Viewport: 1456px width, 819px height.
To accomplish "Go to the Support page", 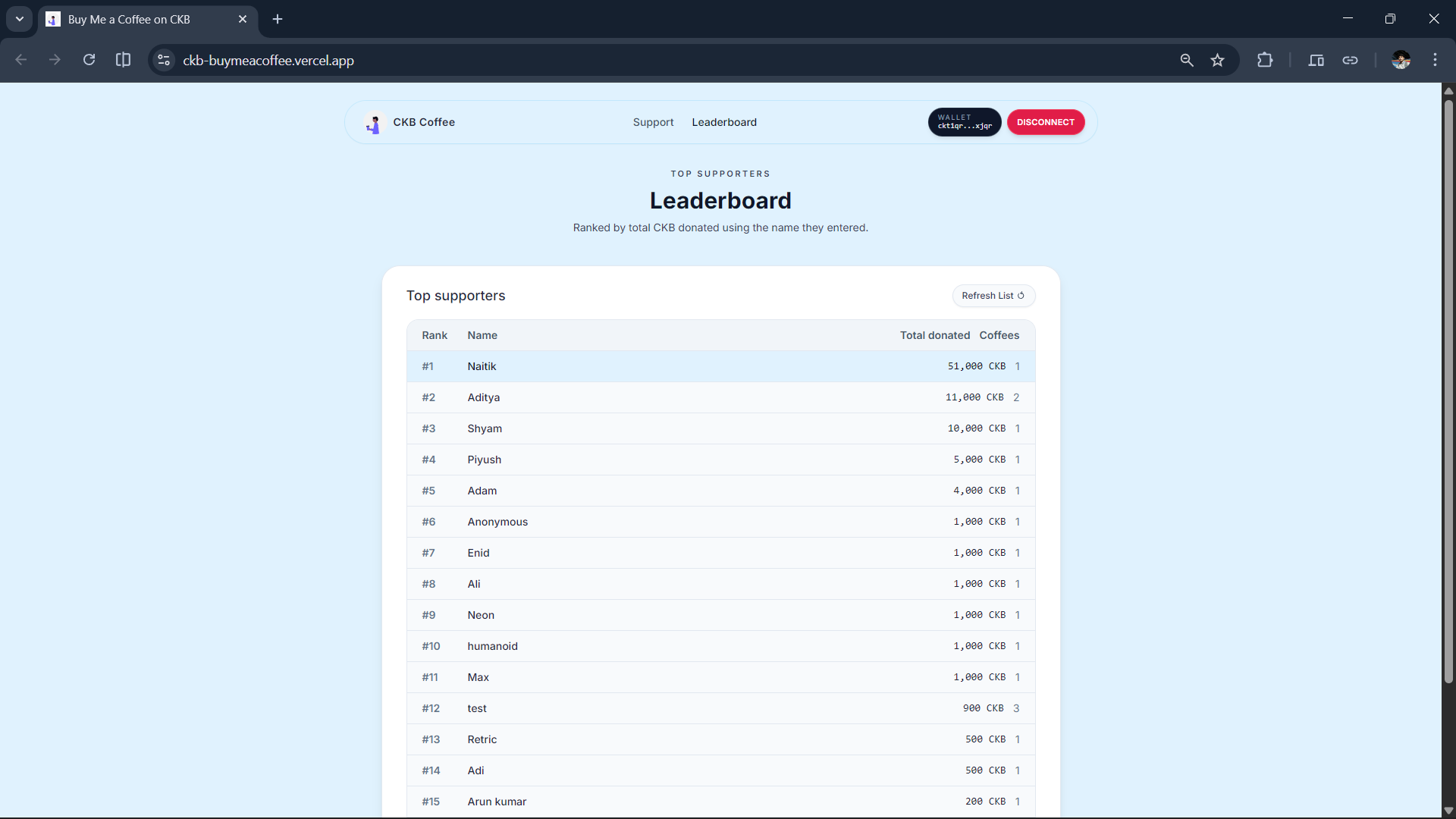I will pyautogui.click(x=653, y=122).
